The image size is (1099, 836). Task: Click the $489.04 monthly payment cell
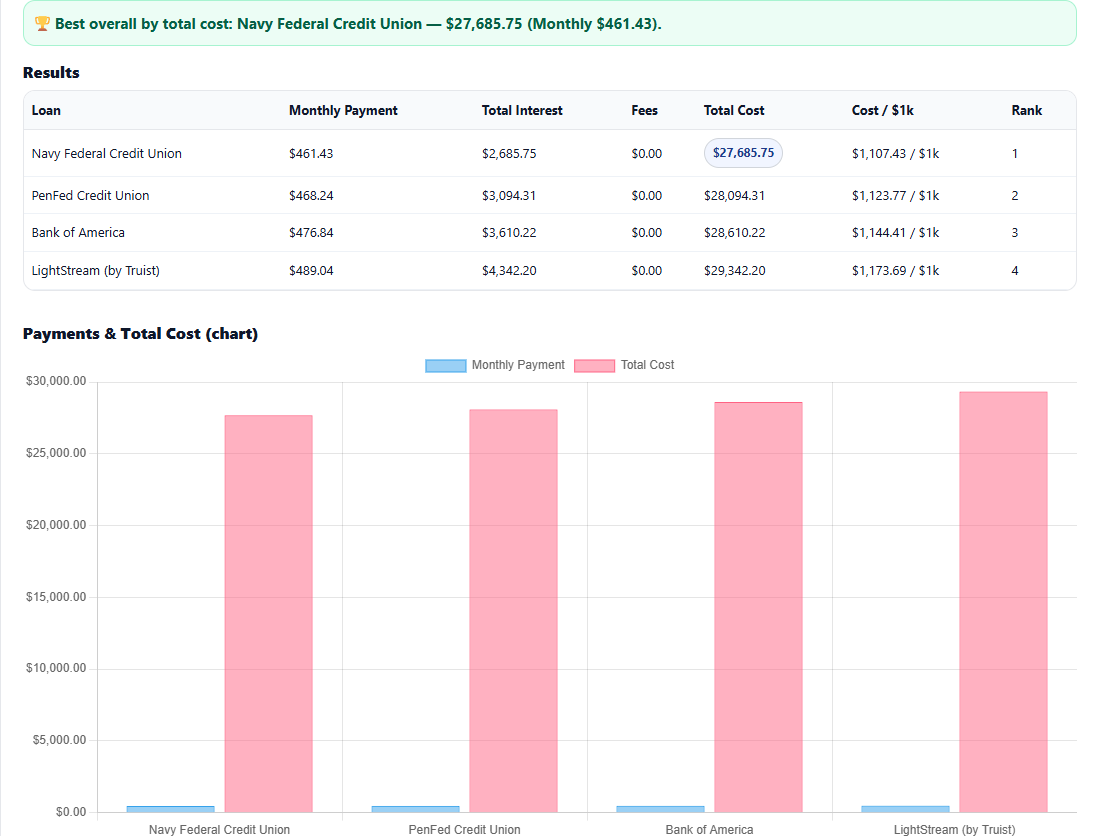pos(311,270)
